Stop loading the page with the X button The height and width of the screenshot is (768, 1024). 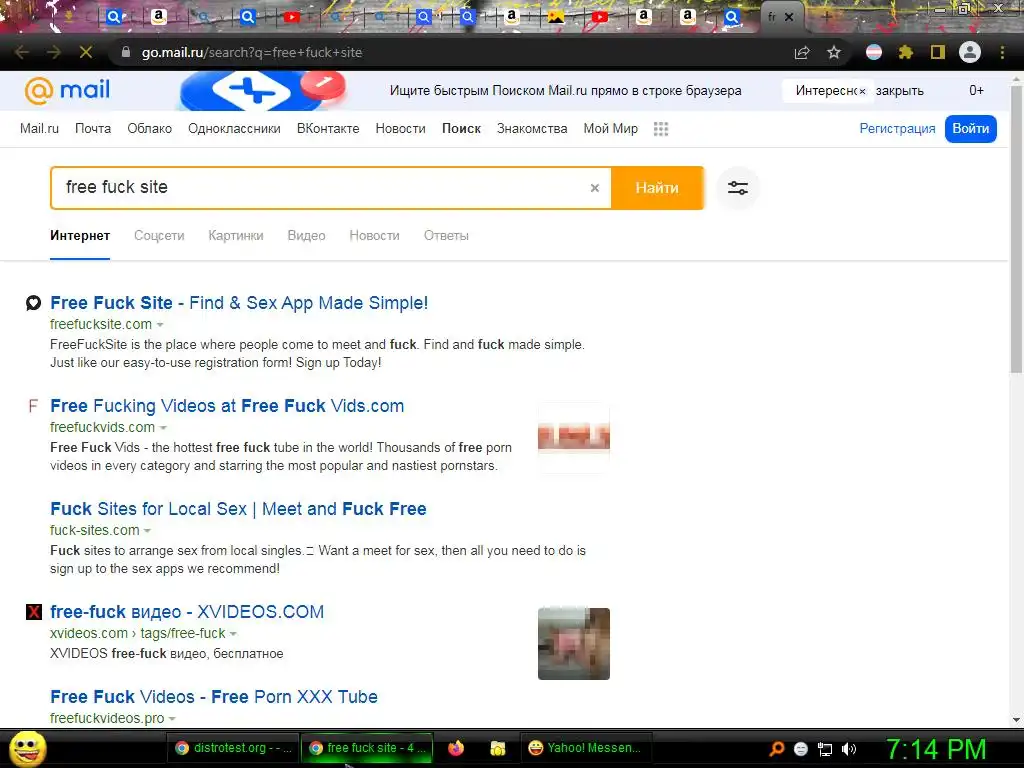tap(86, 52)
